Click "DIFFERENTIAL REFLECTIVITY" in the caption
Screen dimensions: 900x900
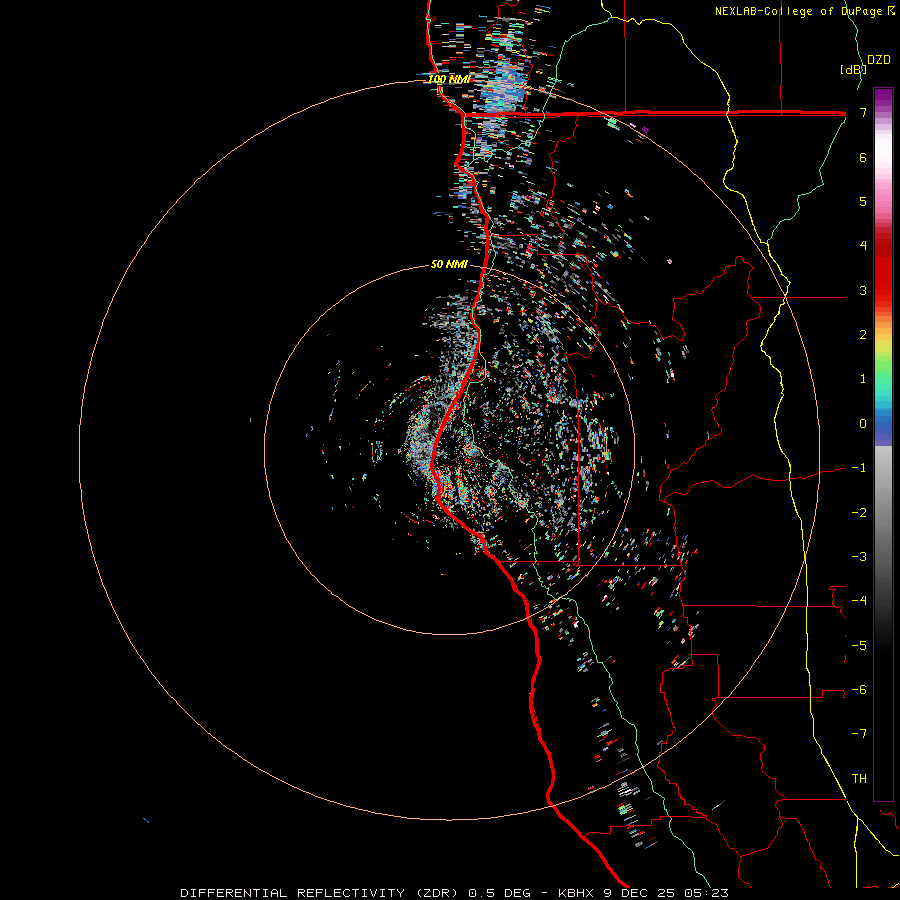point(292,893)
